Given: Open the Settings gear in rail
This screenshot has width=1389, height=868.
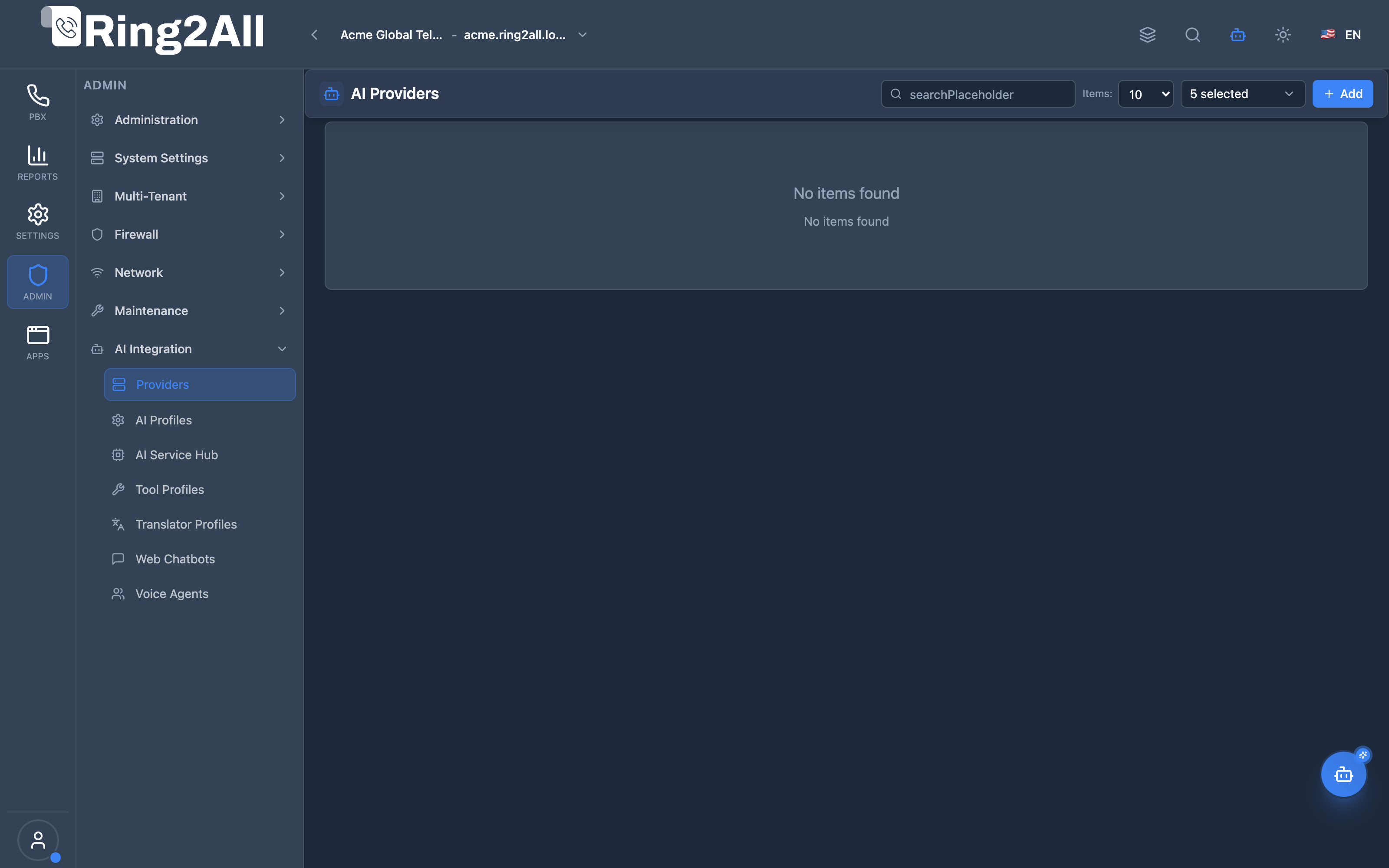Looking at the screenshot, I should click(x=37, y=222).
